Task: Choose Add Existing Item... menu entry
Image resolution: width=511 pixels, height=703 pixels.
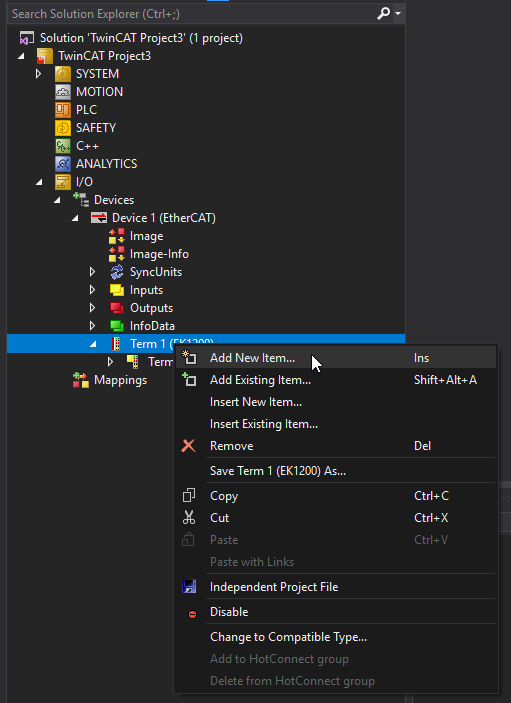Action: click(x=336, y=380)
